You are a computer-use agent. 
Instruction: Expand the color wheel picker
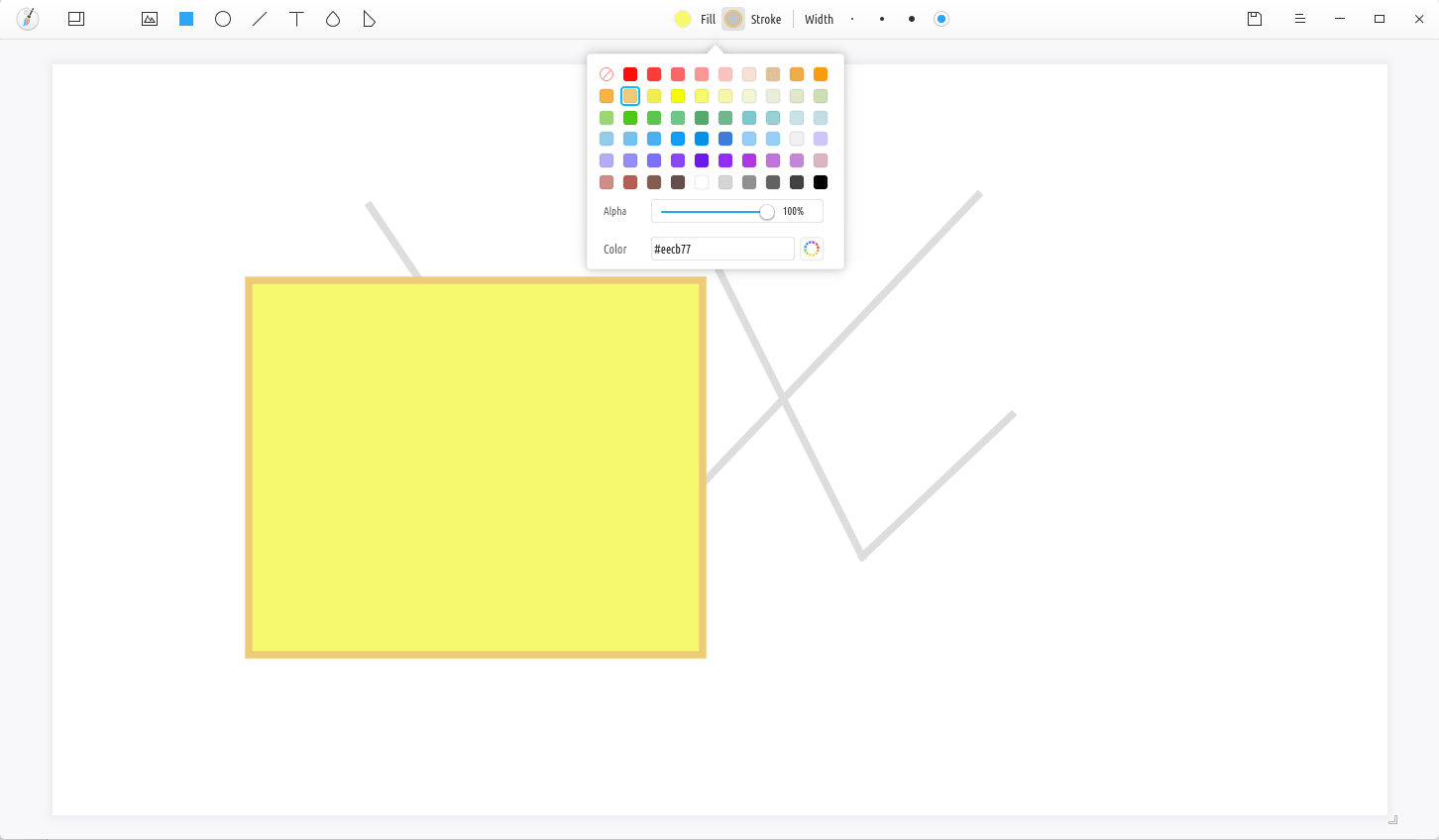click(812, 249)
